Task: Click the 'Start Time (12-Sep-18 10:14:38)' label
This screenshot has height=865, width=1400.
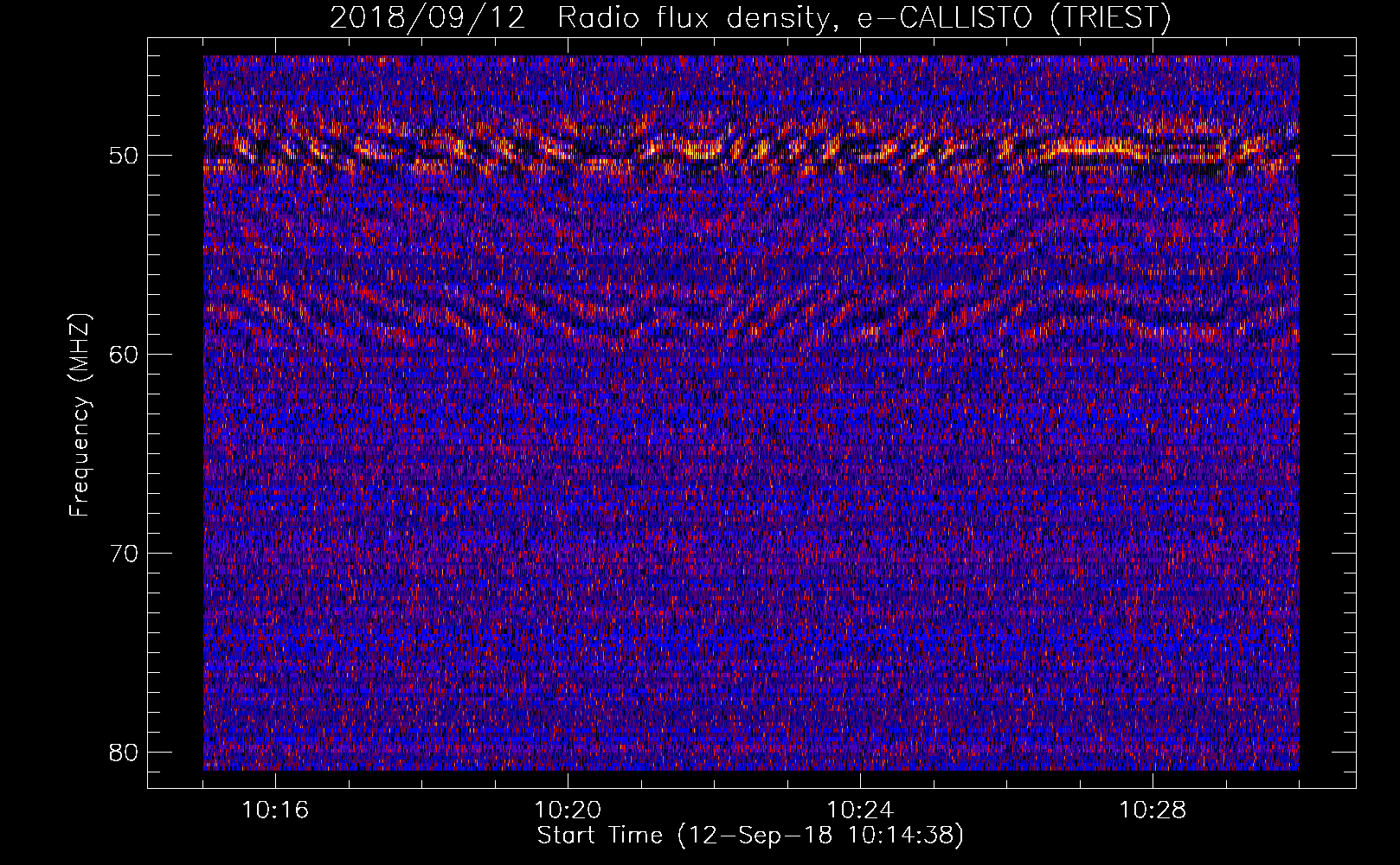Action: point(750,836)
